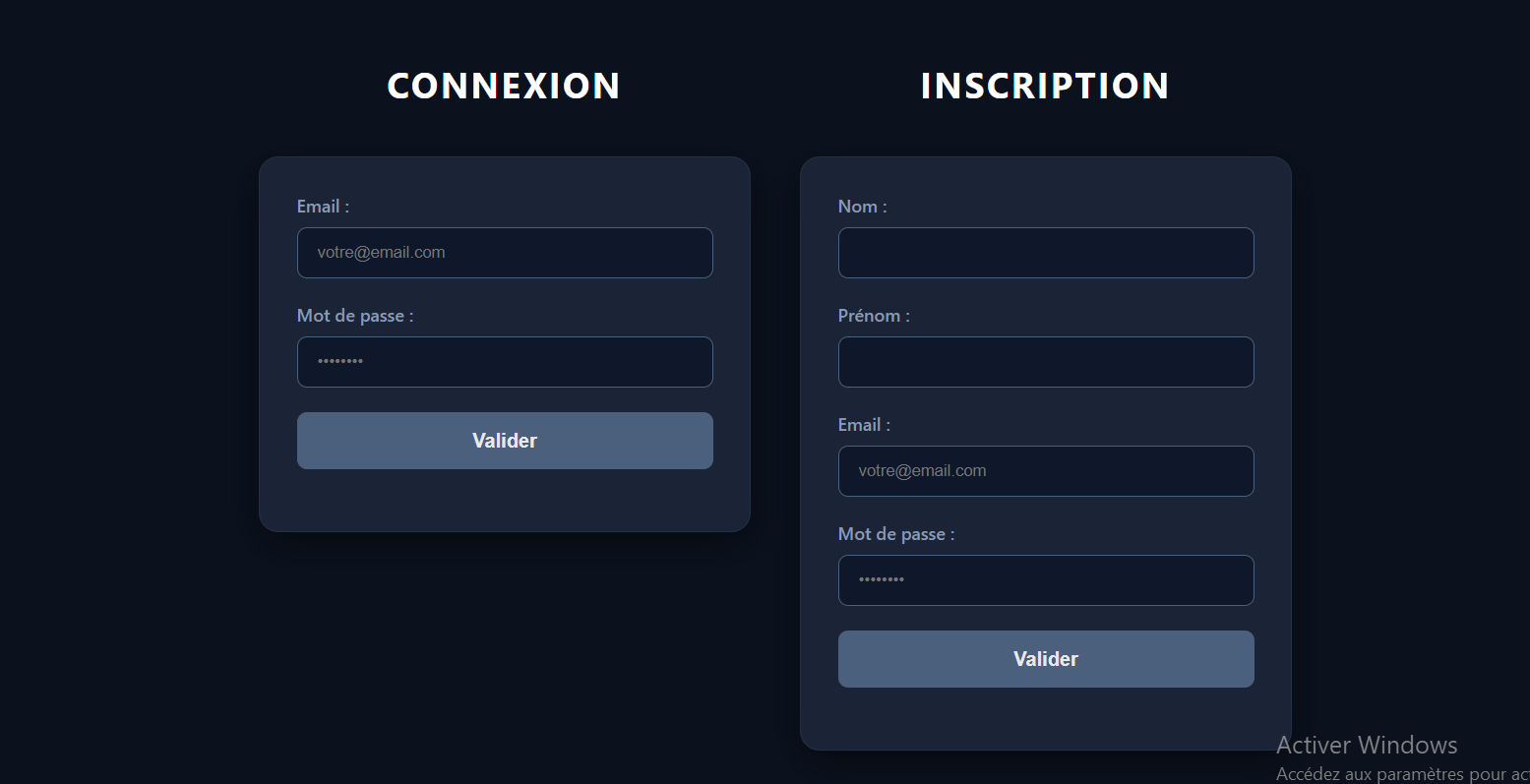Focus the Inscription email input field

tap(1046, 471)
